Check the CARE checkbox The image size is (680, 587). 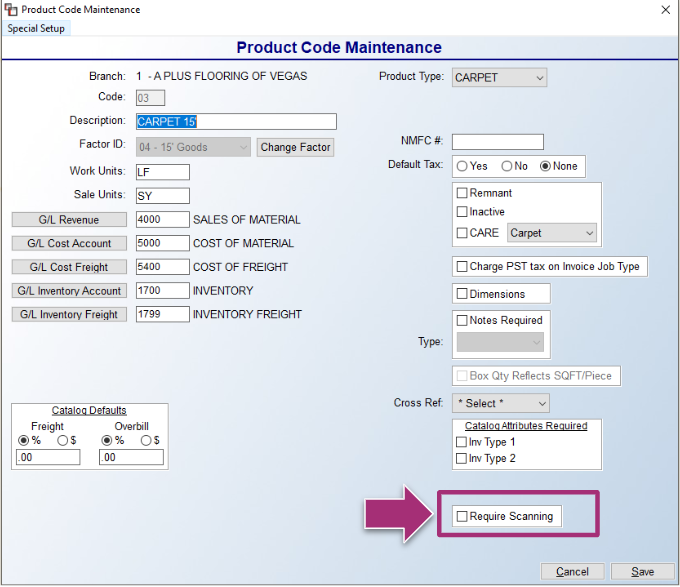point(462,233)
